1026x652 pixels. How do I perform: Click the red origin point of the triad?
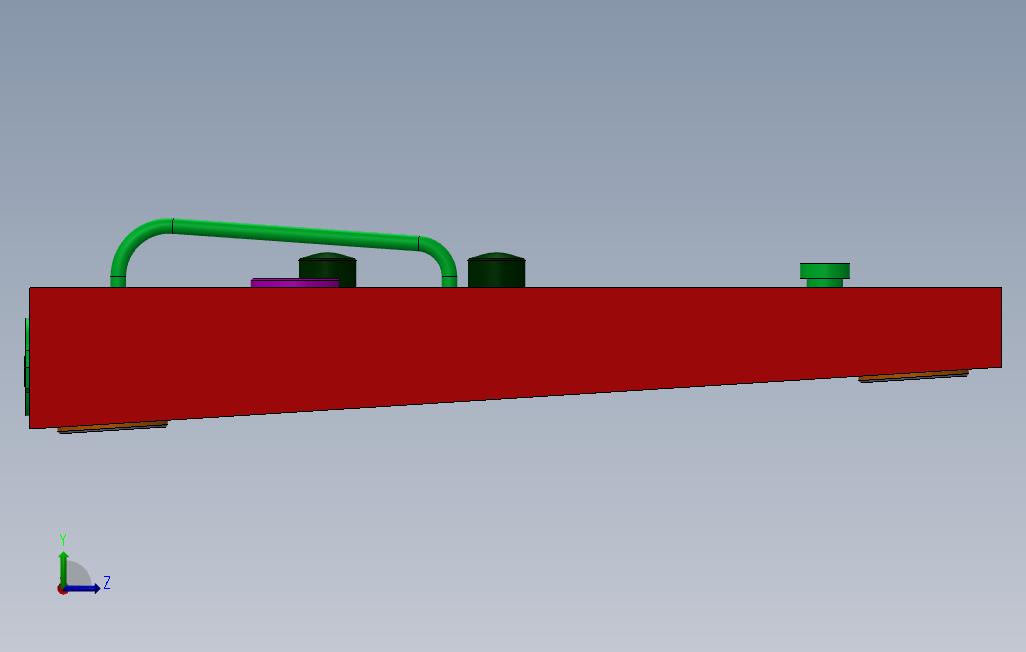click(x=62, y=590)
